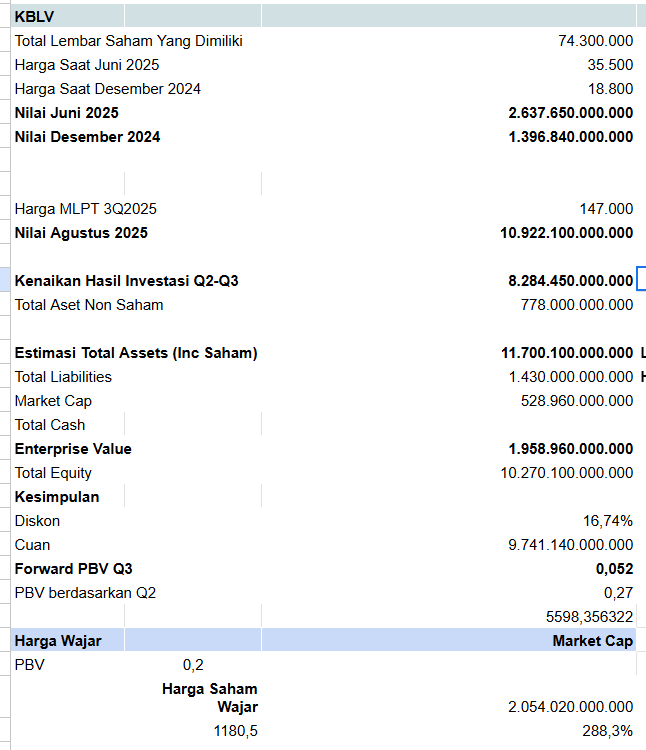Click the Estimasi Total Assets label cell
The width and height of the screenshot is (646, 750).
point(136,353)
